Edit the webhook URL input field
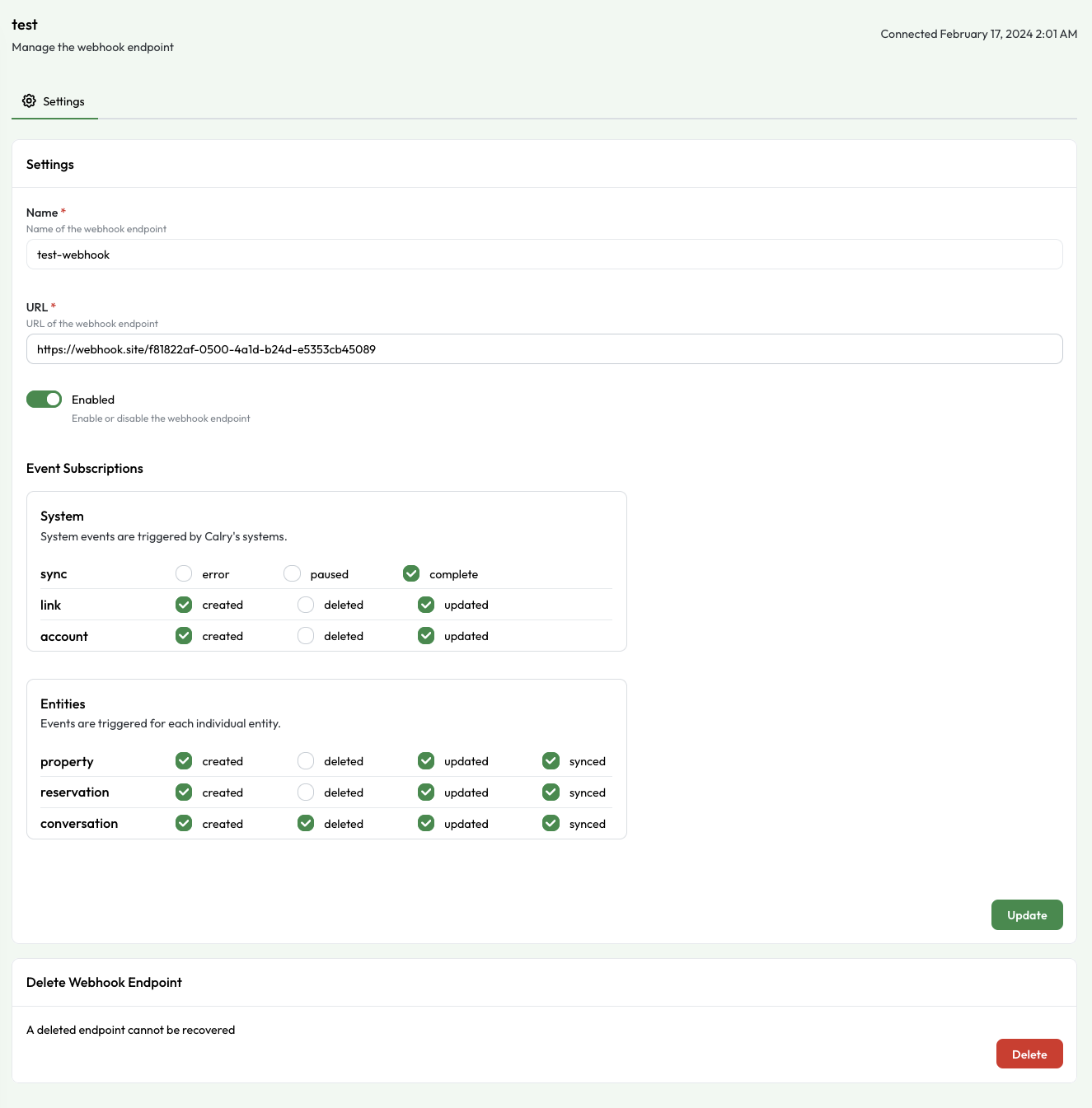Screen dimensions: 1092x1108 (x=544, y=349)
